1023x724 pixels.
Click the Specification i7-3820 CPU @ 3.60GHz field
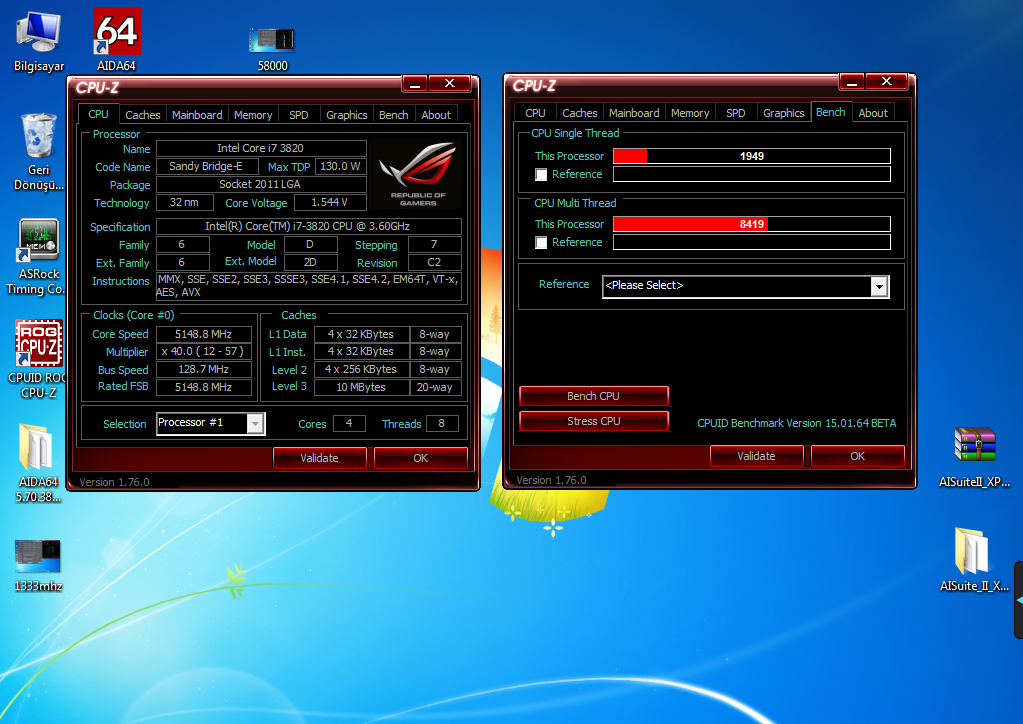pyautogui.click(x=309, y=226)
